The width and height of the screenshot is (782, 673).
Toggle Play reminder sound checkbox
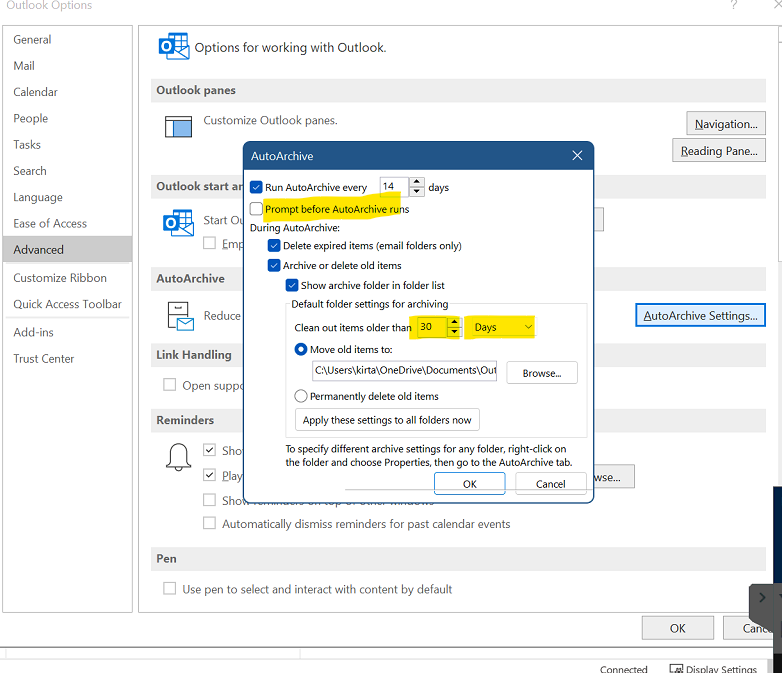pos(209,475)
